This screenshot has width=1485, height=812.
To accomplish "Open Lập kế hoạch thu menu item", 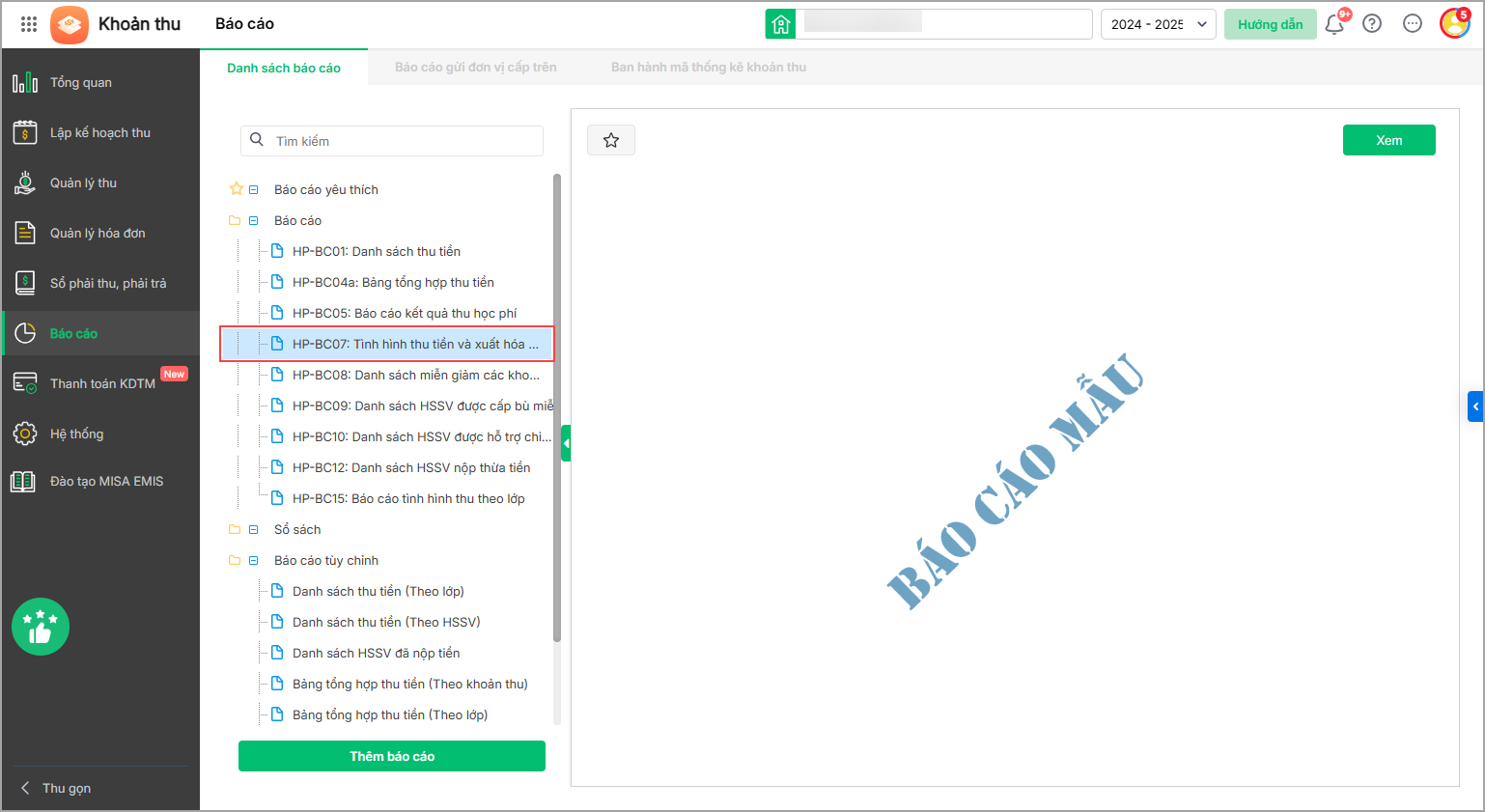I will [100, 132].
